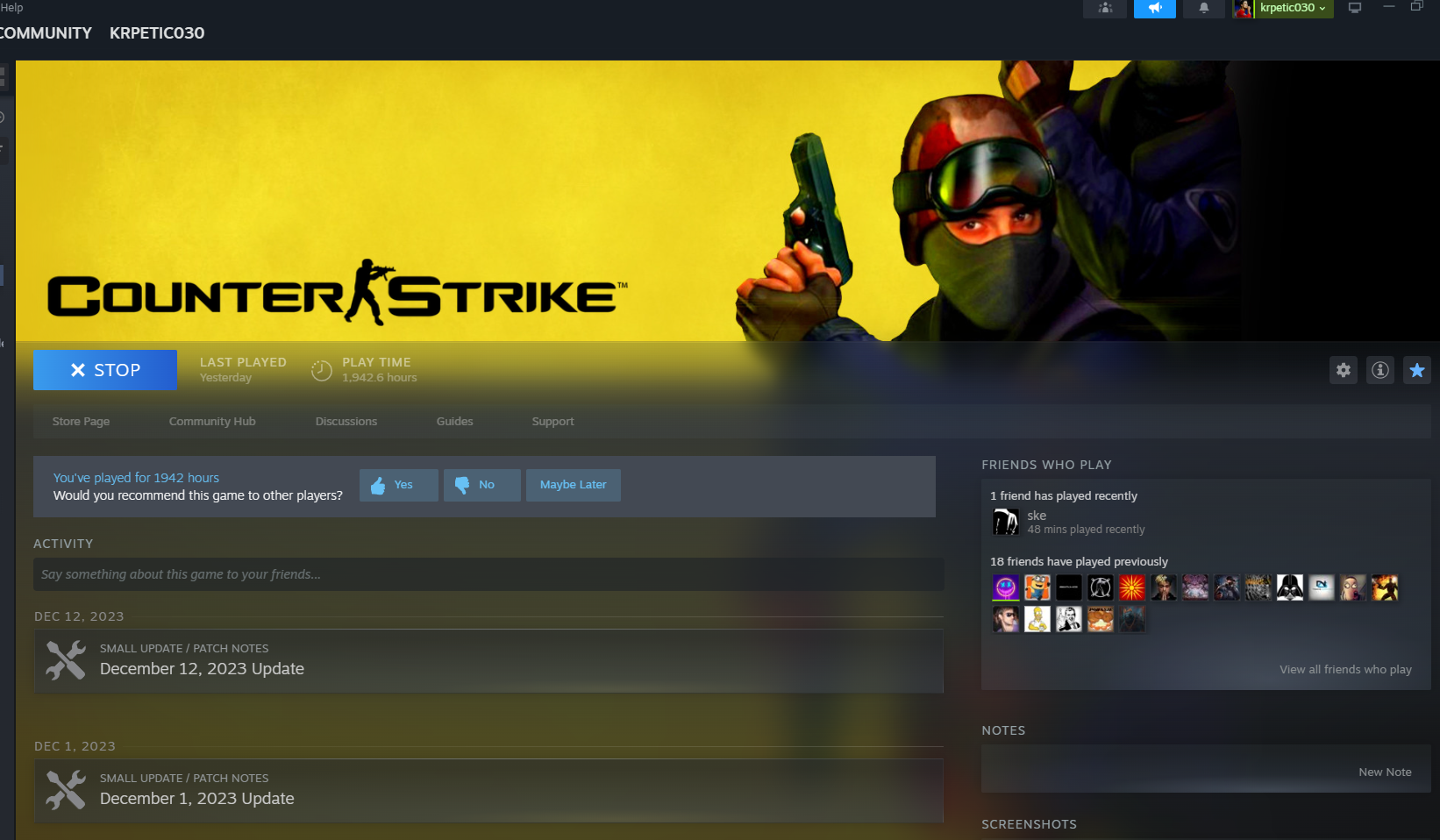Open Big Picture mode monitor icon
This screenshot has height=840, width=1440.
point(1354,8)
